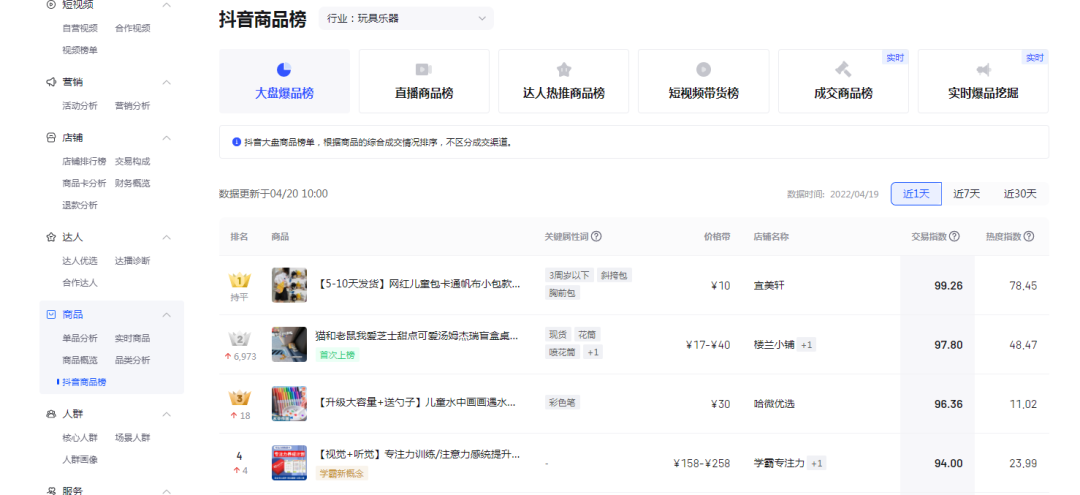The height and width of the screenshot is (495, 1080).
Task: Click the gavel icon on 成交商品榜
Action: pyautogui.click(x=843, y=70)
